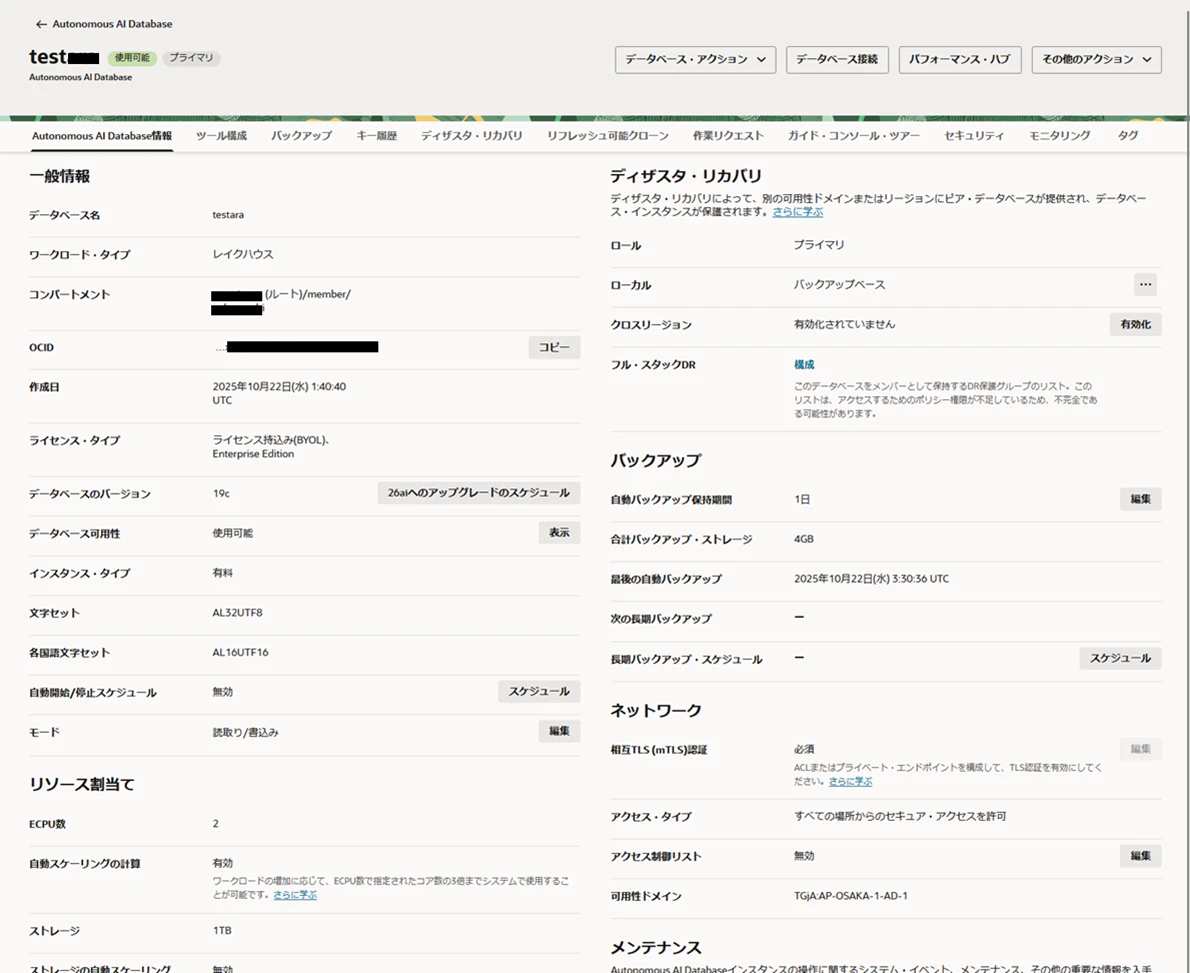
Task: Edit the アクセス制御リスト
Action: pyautogui.click(x=1141, y=855)
